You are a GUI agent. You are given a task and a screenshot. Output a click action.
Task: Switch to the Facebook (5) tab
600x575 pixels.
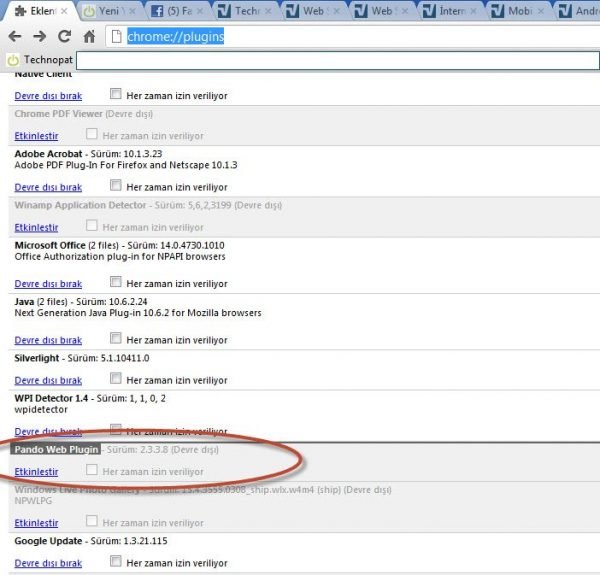tap(176, 11)
